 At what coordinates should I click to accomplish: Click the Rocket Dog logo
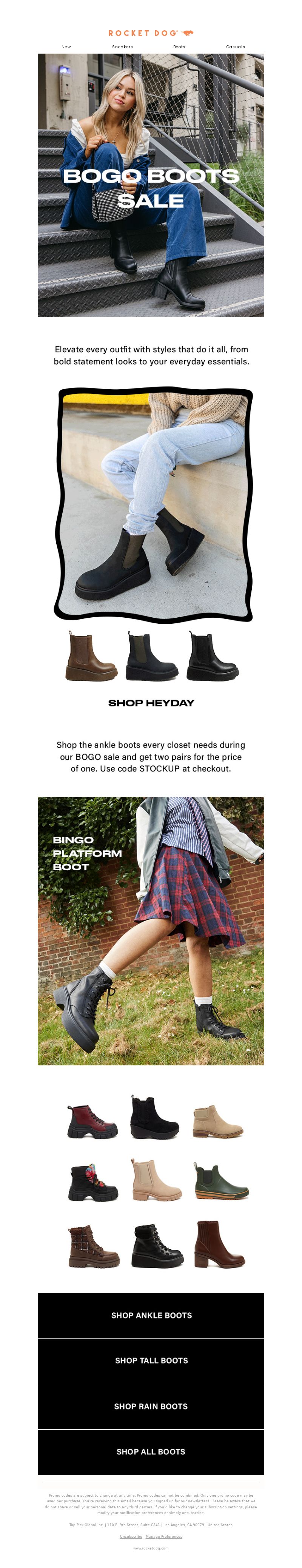click(x=151, y=33)
